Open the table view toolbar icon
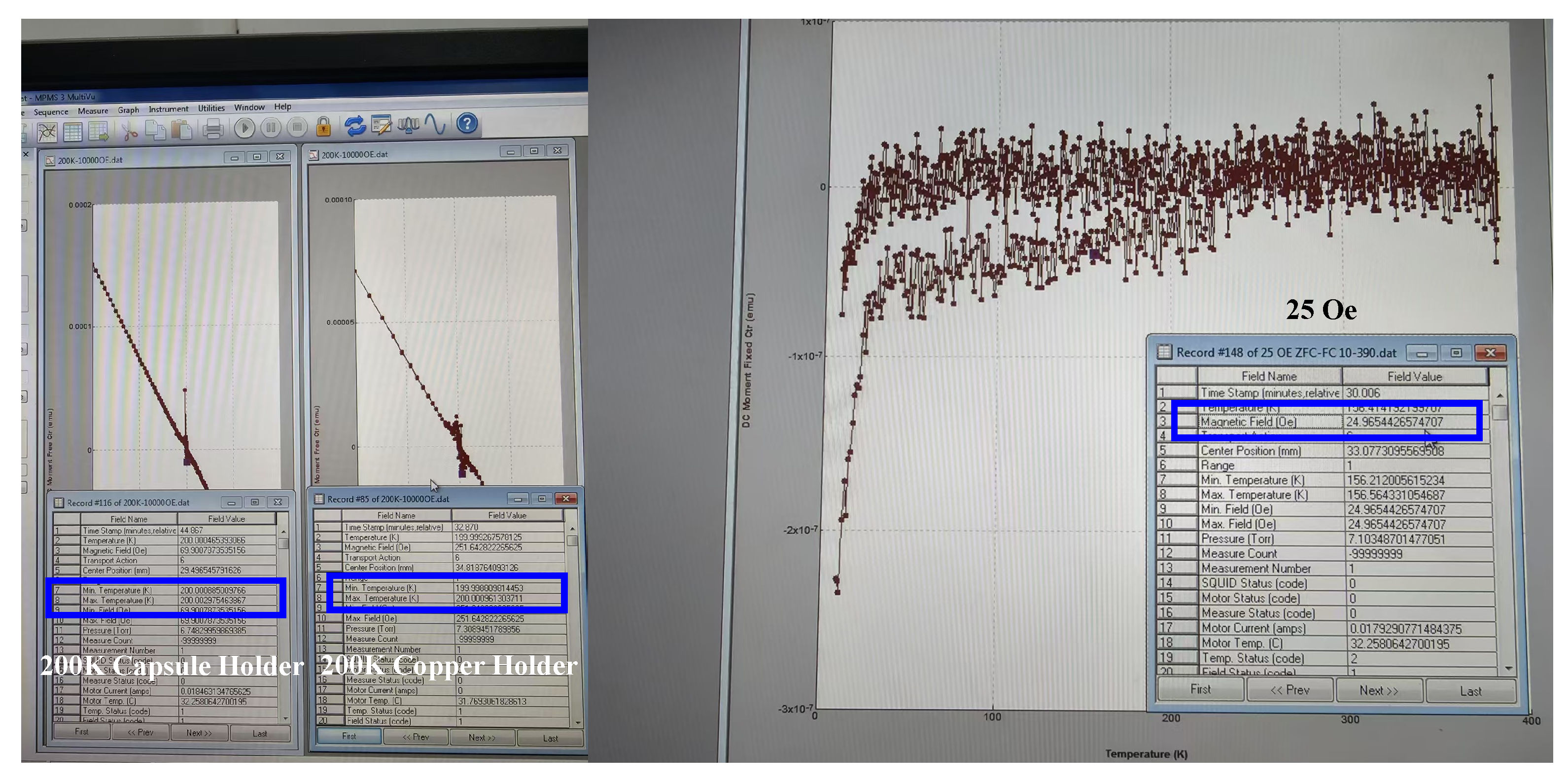 (x=72, y=132)
